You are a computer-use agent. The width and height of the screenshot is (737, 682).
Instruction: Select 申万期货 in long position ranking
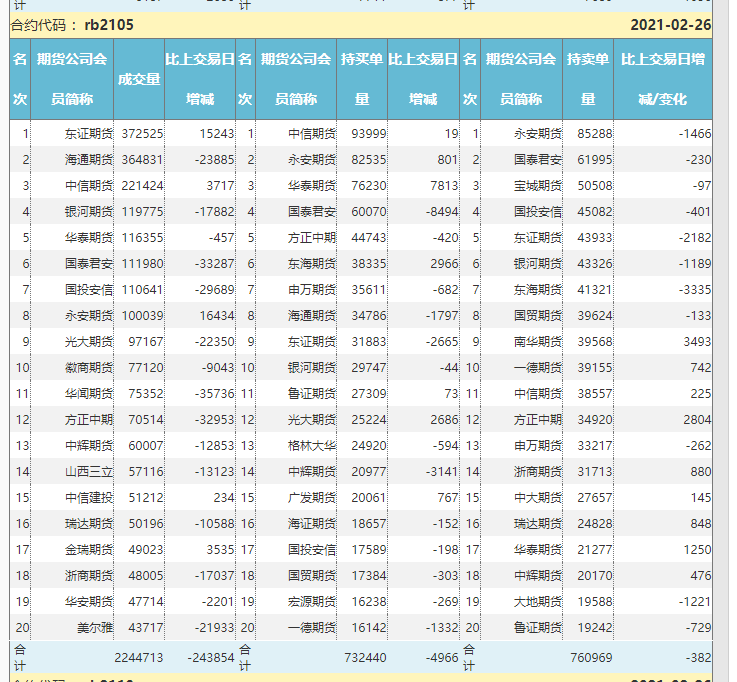(312, 290)
